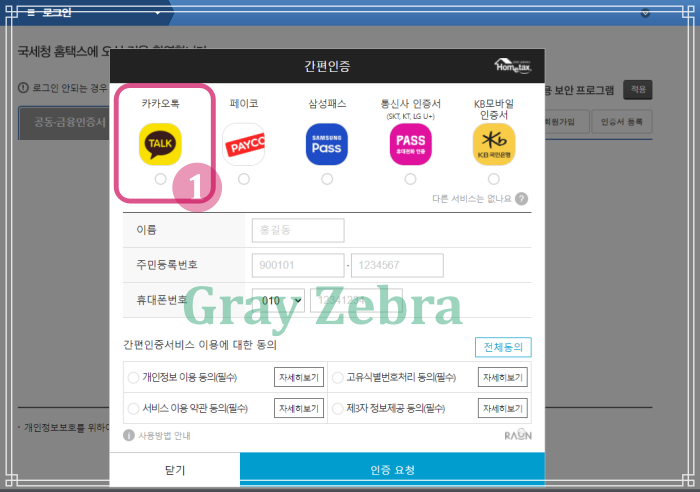Click the resident number second part field
Viewport: 700px width, 492px height.
(397, 265)
